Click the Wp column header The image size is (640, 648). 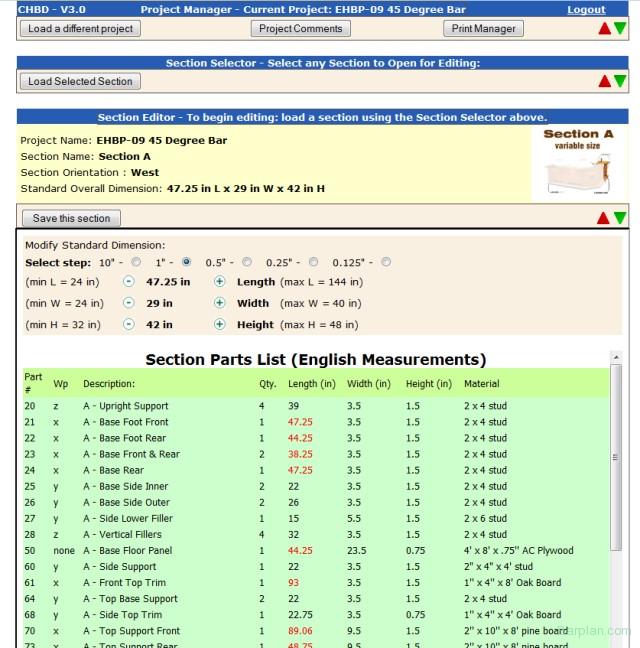61,384
